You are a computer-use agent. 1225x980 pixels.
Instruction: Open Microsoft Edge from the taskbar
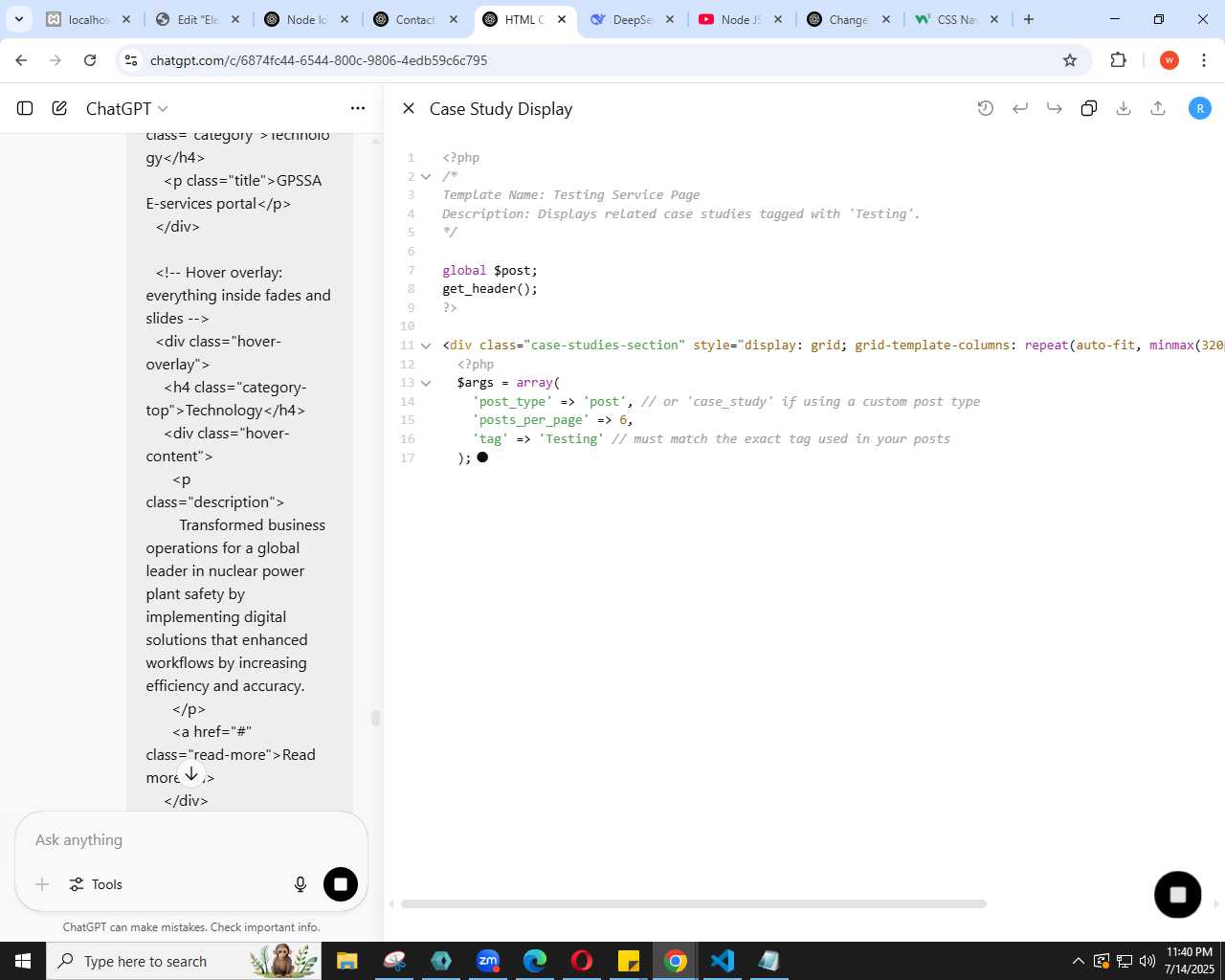pyautogui.click(x=535, y=961)
